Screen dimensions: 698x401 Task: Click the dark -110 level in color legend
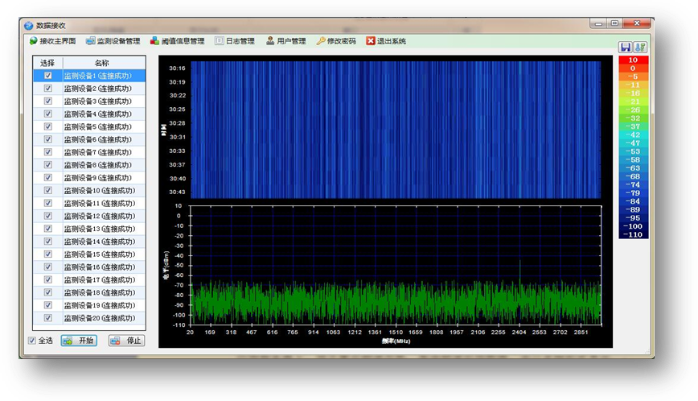point(633,235)
